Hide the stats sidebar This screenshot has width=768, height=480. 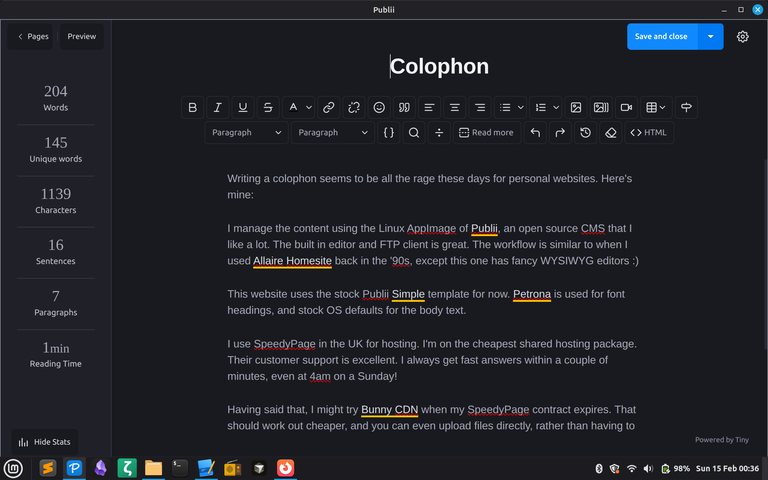[x=45, y=442]
